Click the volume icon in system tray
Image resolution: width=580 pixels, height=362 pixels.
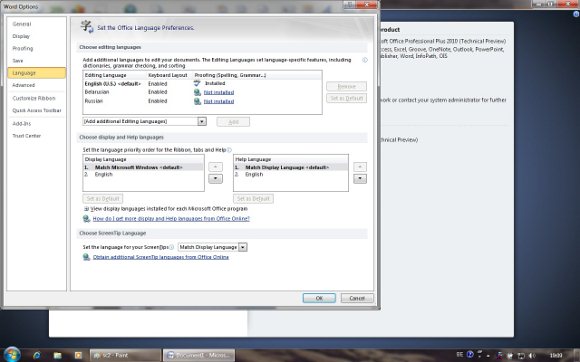click(532, 356)
